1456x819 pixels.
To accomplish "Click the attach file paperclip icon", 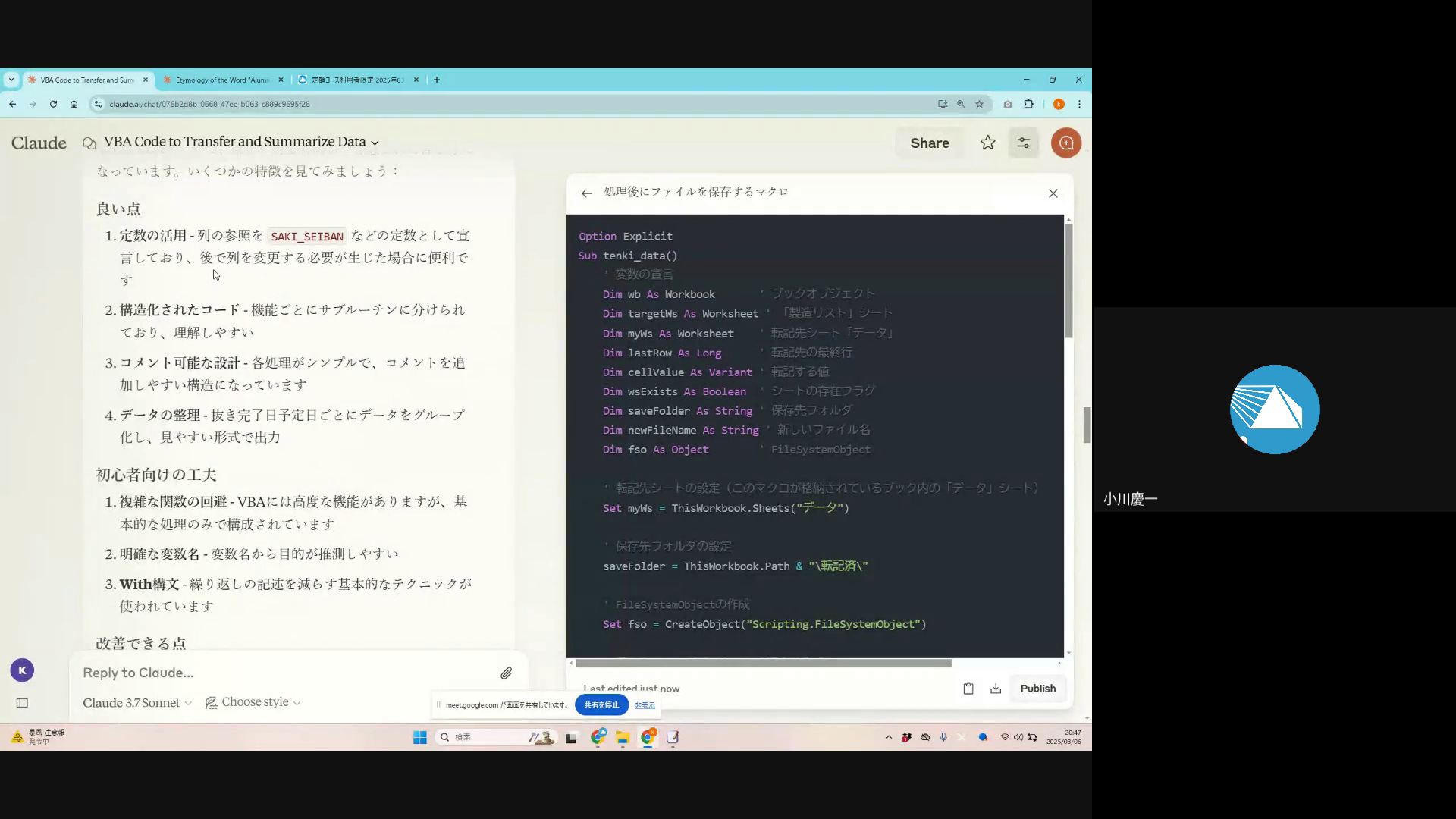I will coord(506,673).
